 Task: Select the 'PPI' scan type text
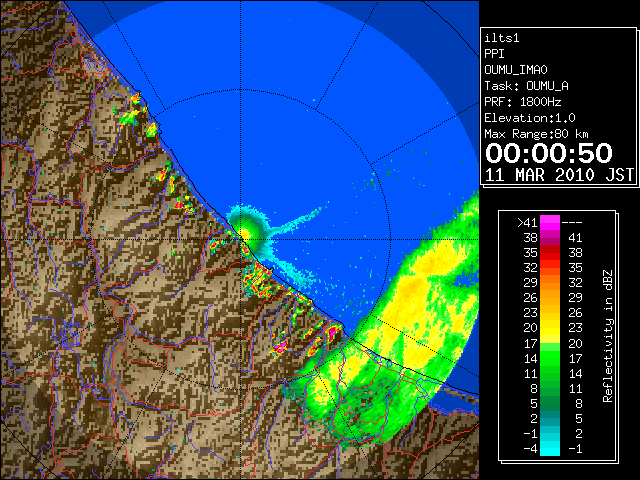coord(494,54)
